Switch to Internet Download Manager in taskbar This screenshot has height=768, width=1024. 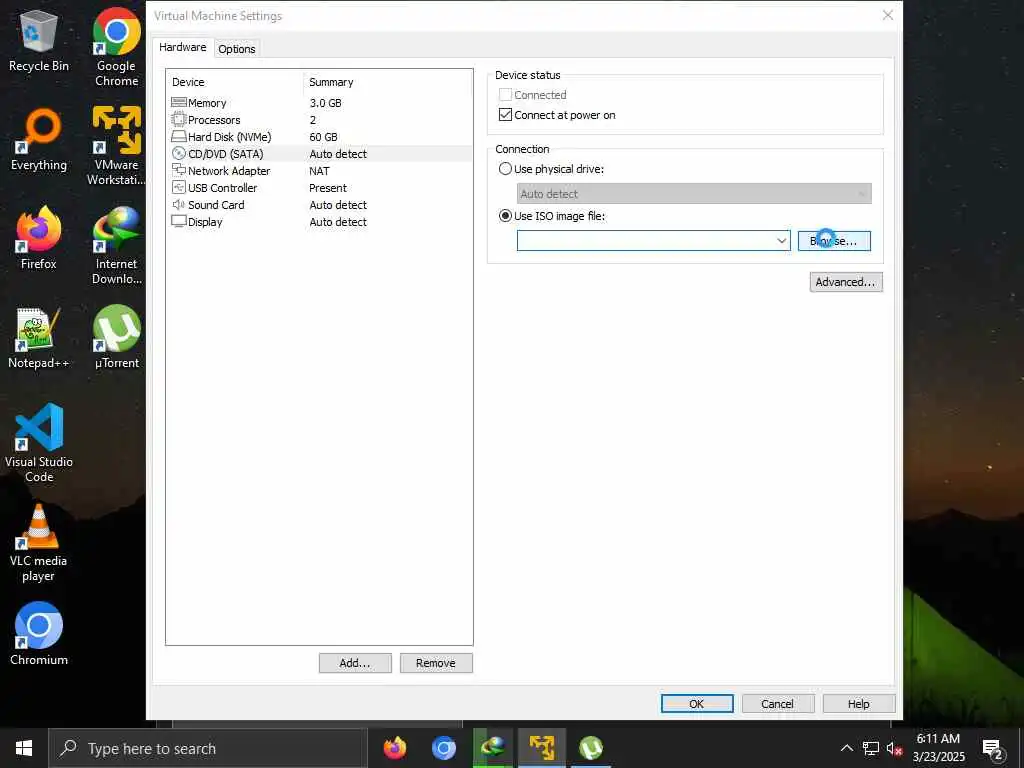click(492, 748)
